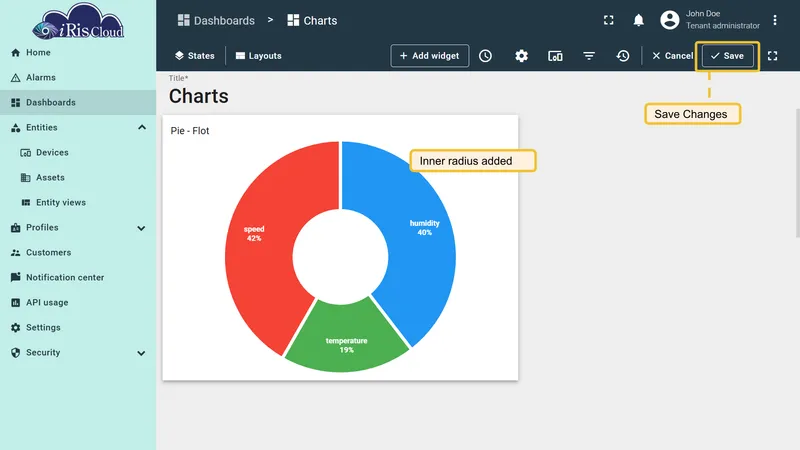Open the time window clock settings

[x=485, y=56]
